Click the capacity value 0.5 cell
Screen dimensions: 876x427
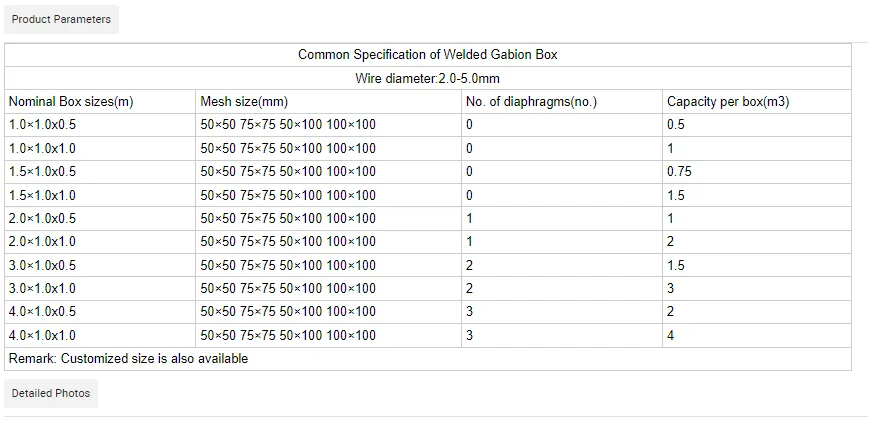676,125
